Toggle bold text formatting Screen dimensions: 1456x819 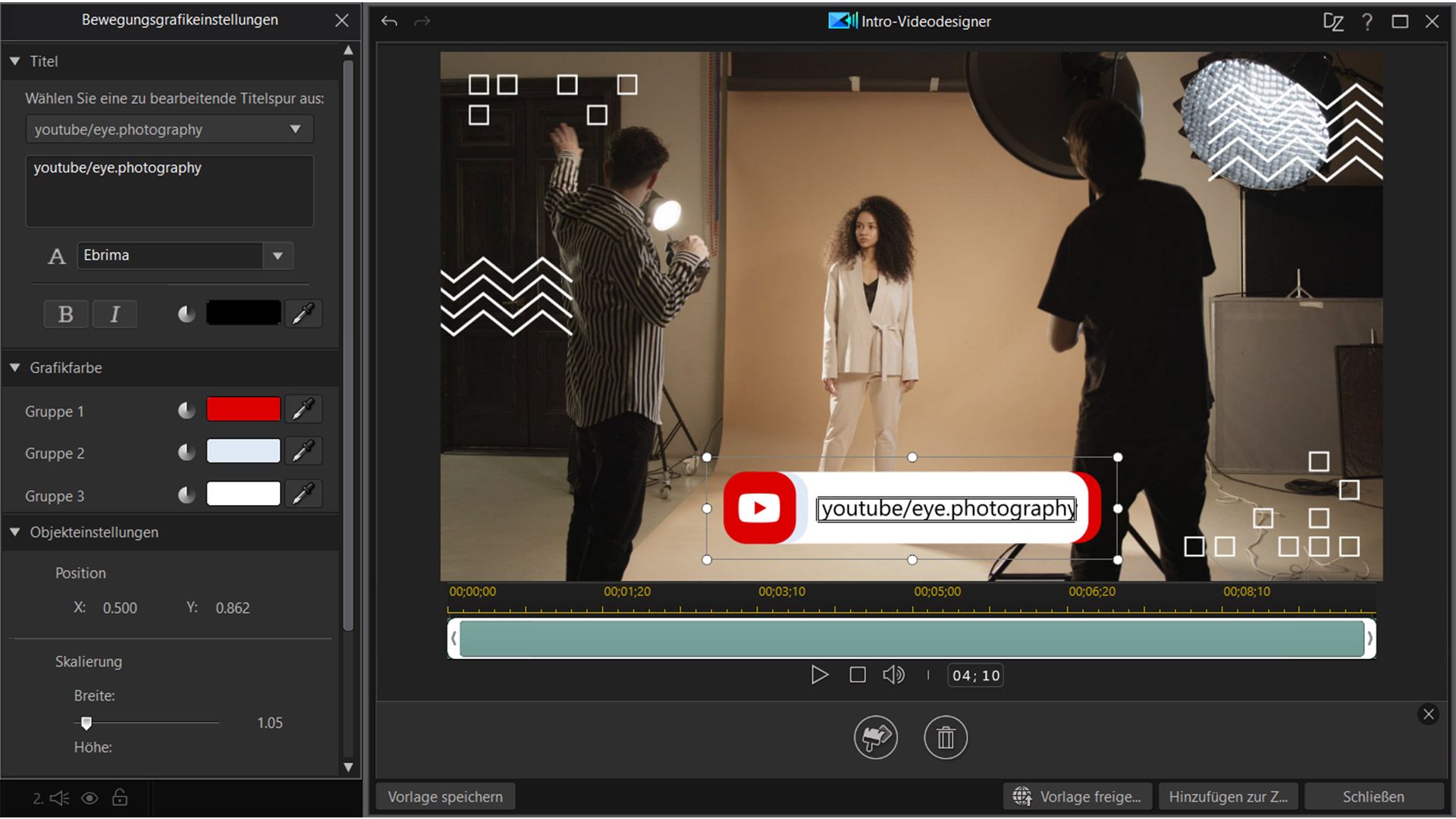tap(66, 314)
